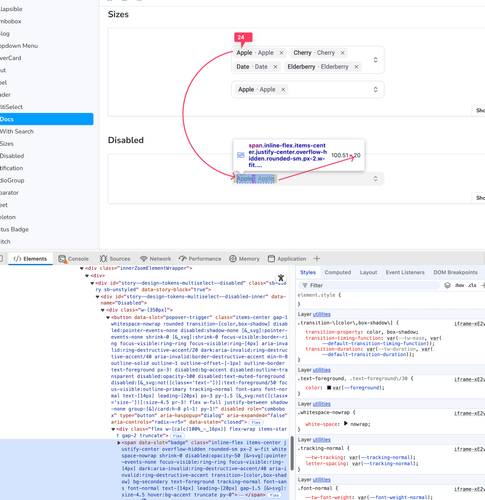Image resolution: width=485 pixels, height=500 pixels.
Task: Open utilities layer link above transition rule
Action: coord(322,314)
